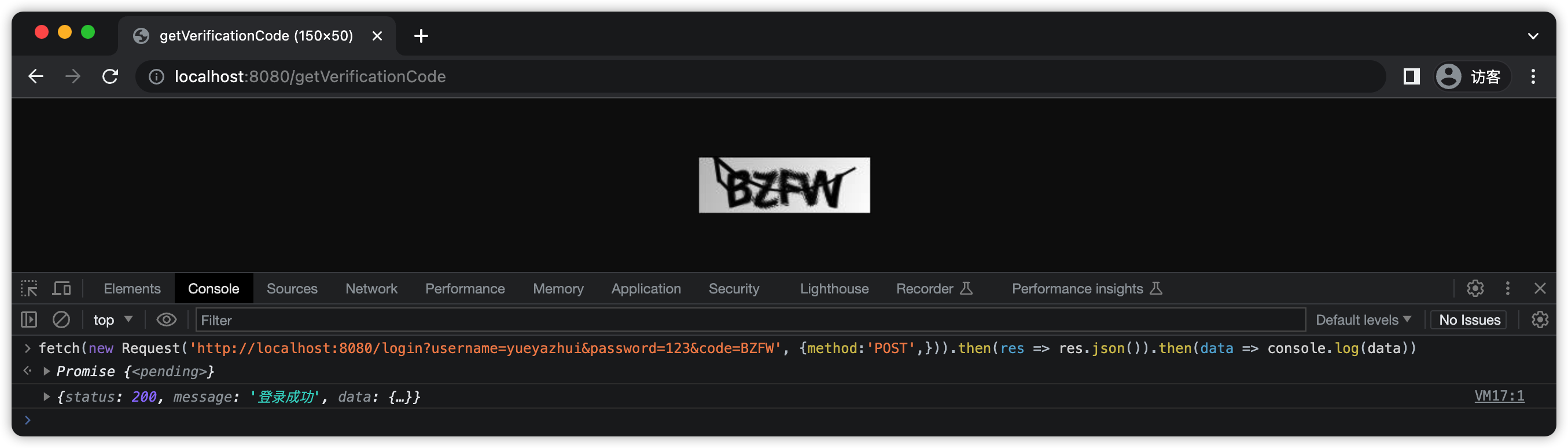The width and height of the screenshot is (1568, 448).
Task: Activate inspect element picker
Action: point(28,288)
